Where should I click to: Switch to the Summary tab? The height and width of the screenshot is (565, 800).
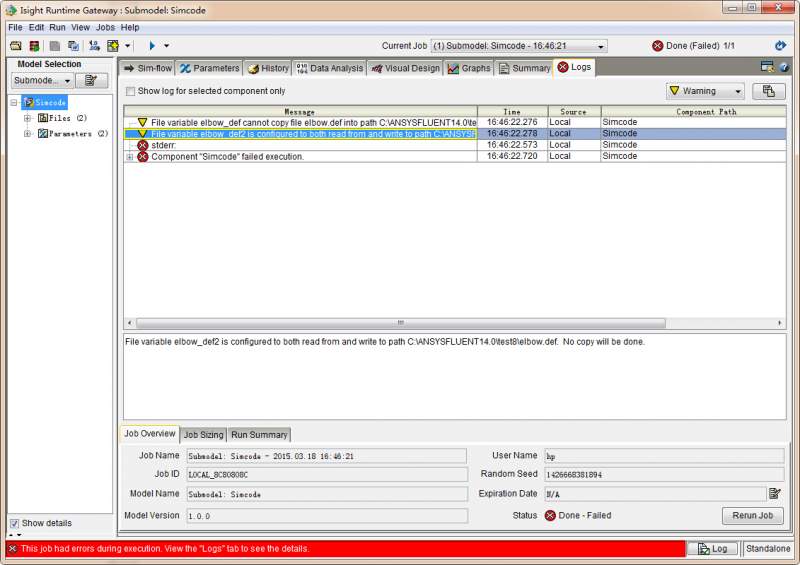click(524, 68)
